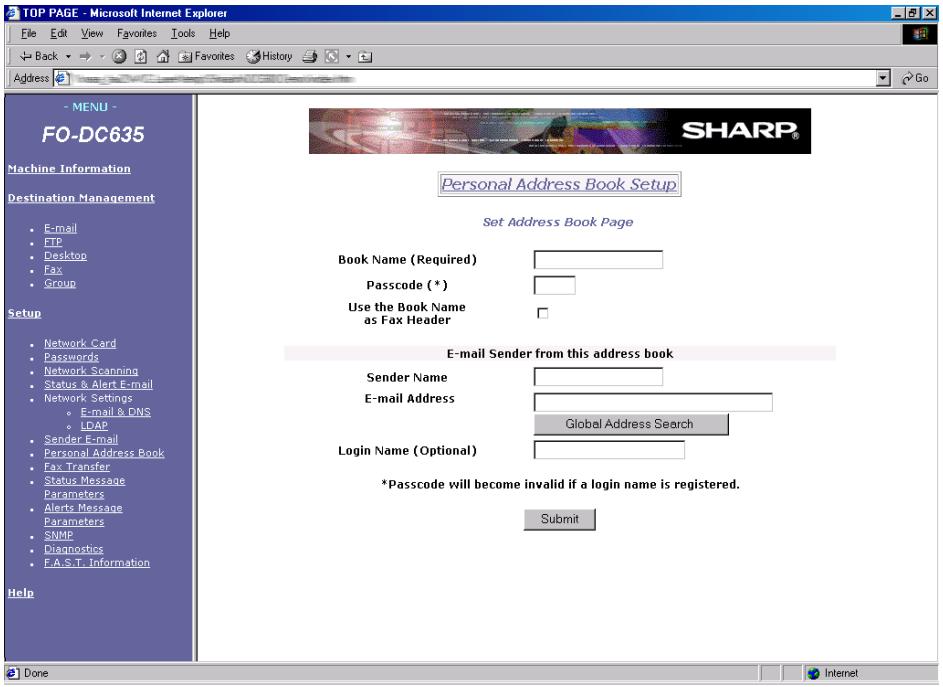Open Alerts Message Parameters link
This screenshot has height=687, width=943.
pos(83,515)
